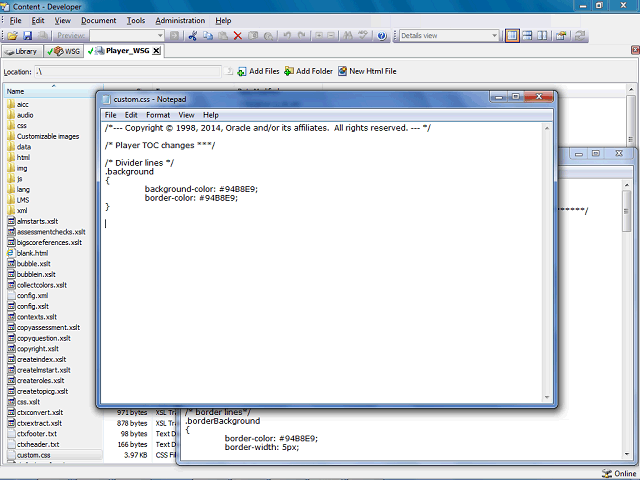Select the audio folder
640x480 pixels.
[25, 115]
